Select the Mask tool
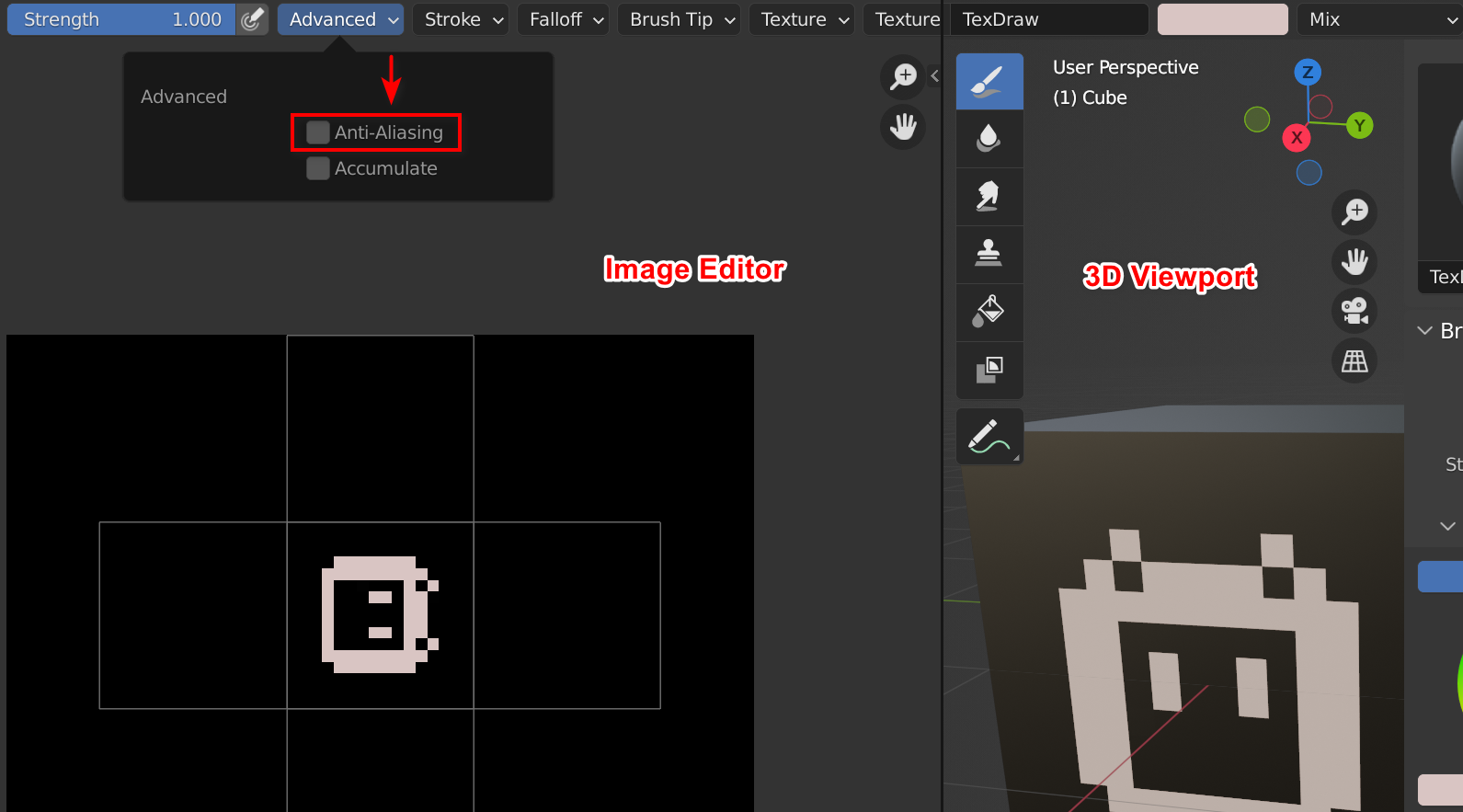1463x812 pixels. [989, 371]
